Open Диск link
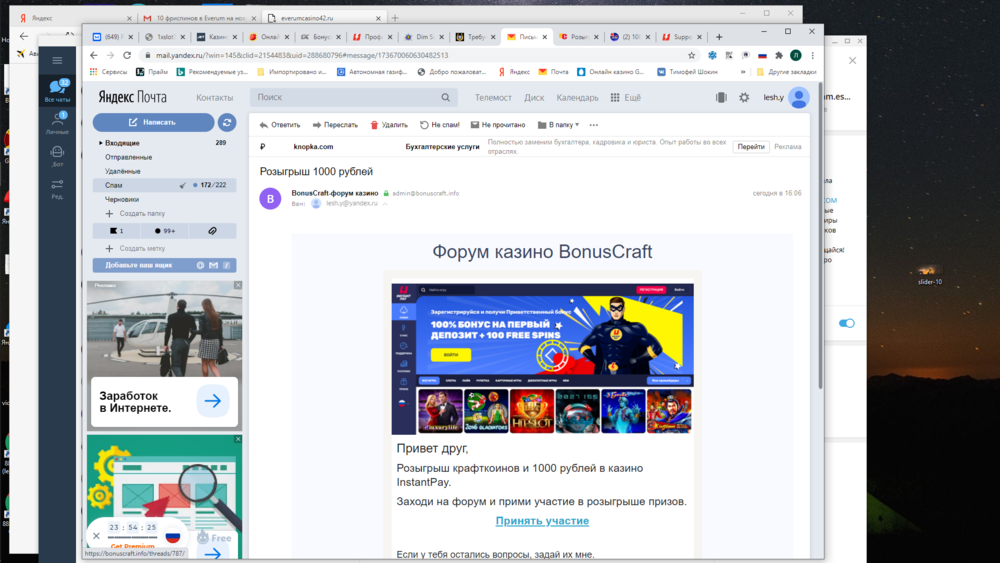This screenshot has height=563, width=1000. pos(534,98)
